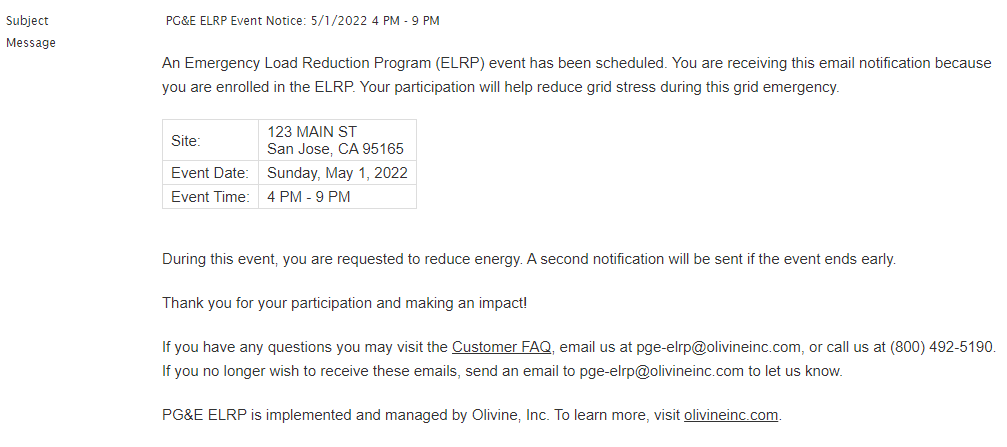Click the "Event Time:" label cell
This screenshot has height=447, width=1007.
coord(210,197)
